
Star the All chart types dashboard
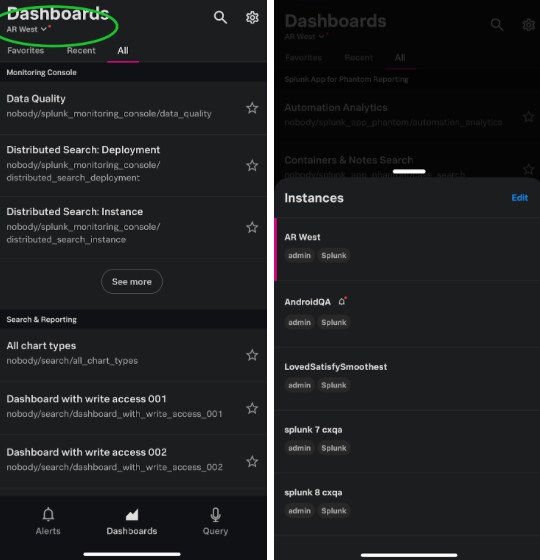click(x=252, y=355)
